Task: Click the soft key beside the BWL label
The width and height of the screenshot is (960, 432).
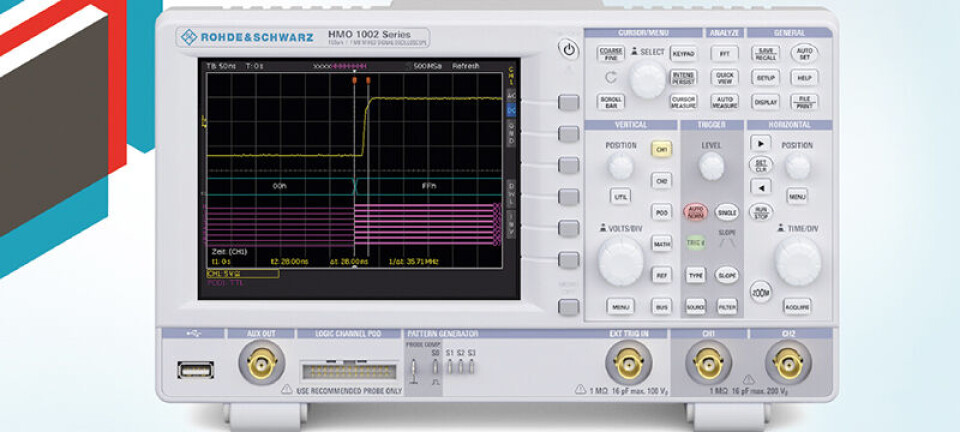Action: pyautogui.click(x=568, y=196)
